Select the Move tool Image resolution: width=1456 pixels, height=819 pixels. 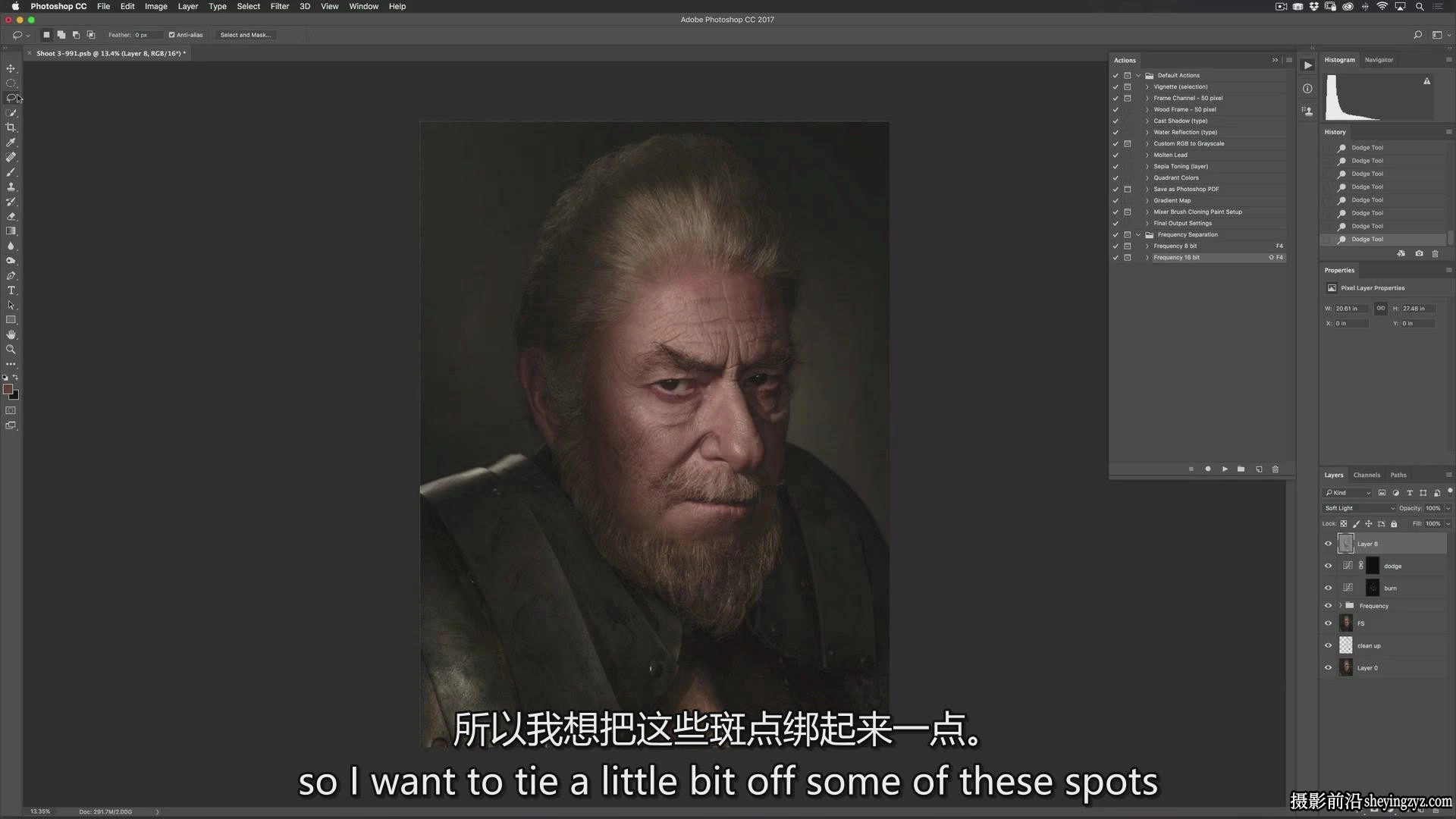point(11,68)
